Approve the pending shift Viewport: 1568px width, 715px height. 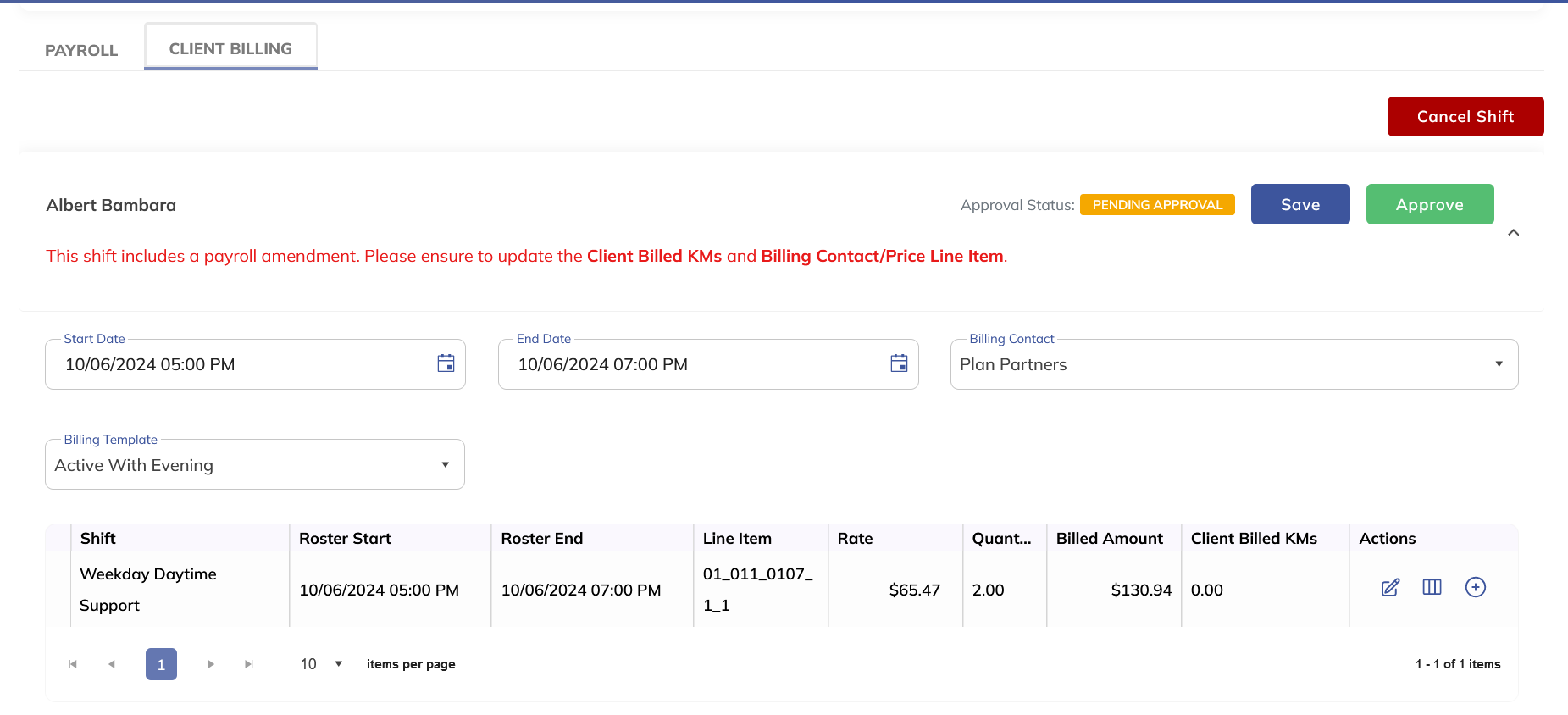(x=1429, y=204)
